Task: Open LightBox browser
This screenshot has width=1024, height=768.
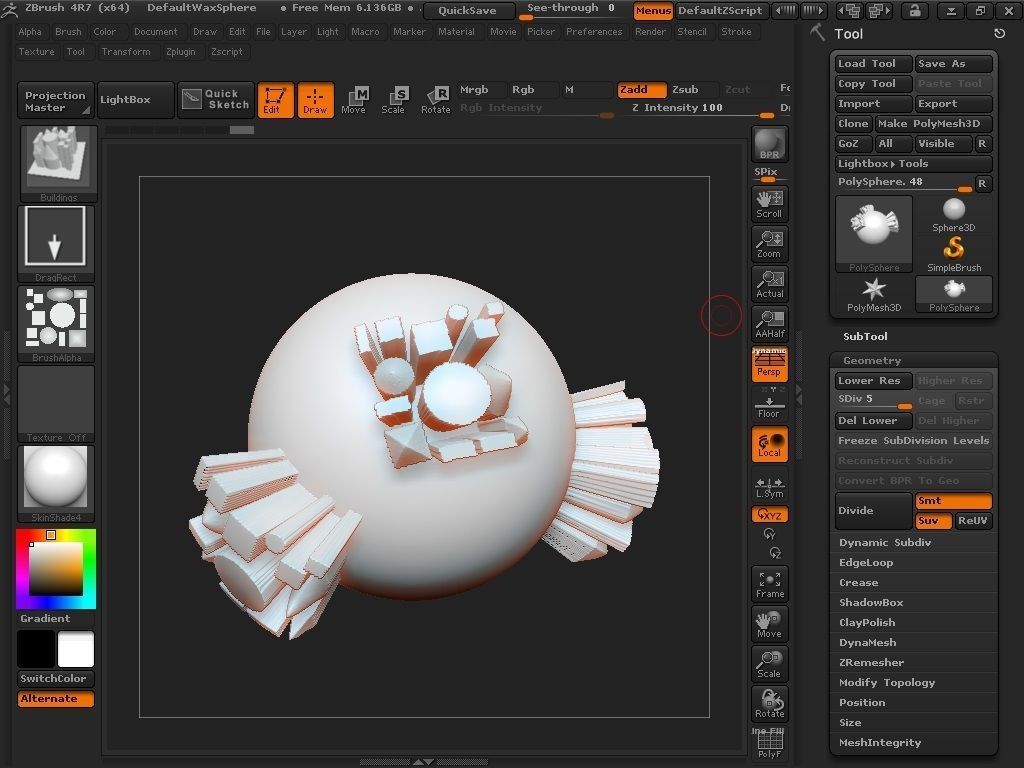Action: (135, 99)
